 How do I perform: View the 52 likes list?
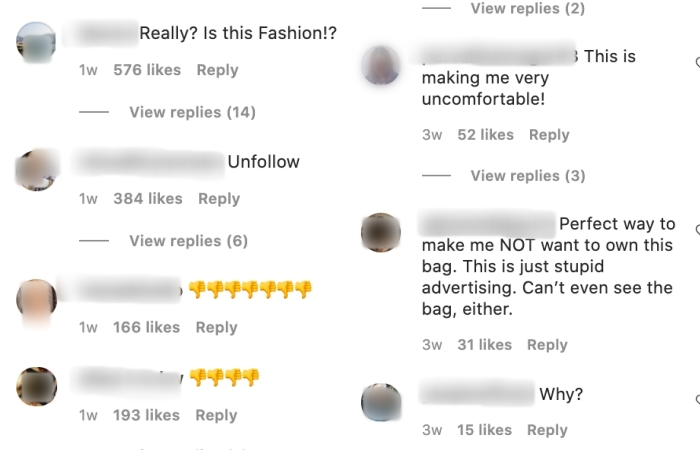point(485,135)
